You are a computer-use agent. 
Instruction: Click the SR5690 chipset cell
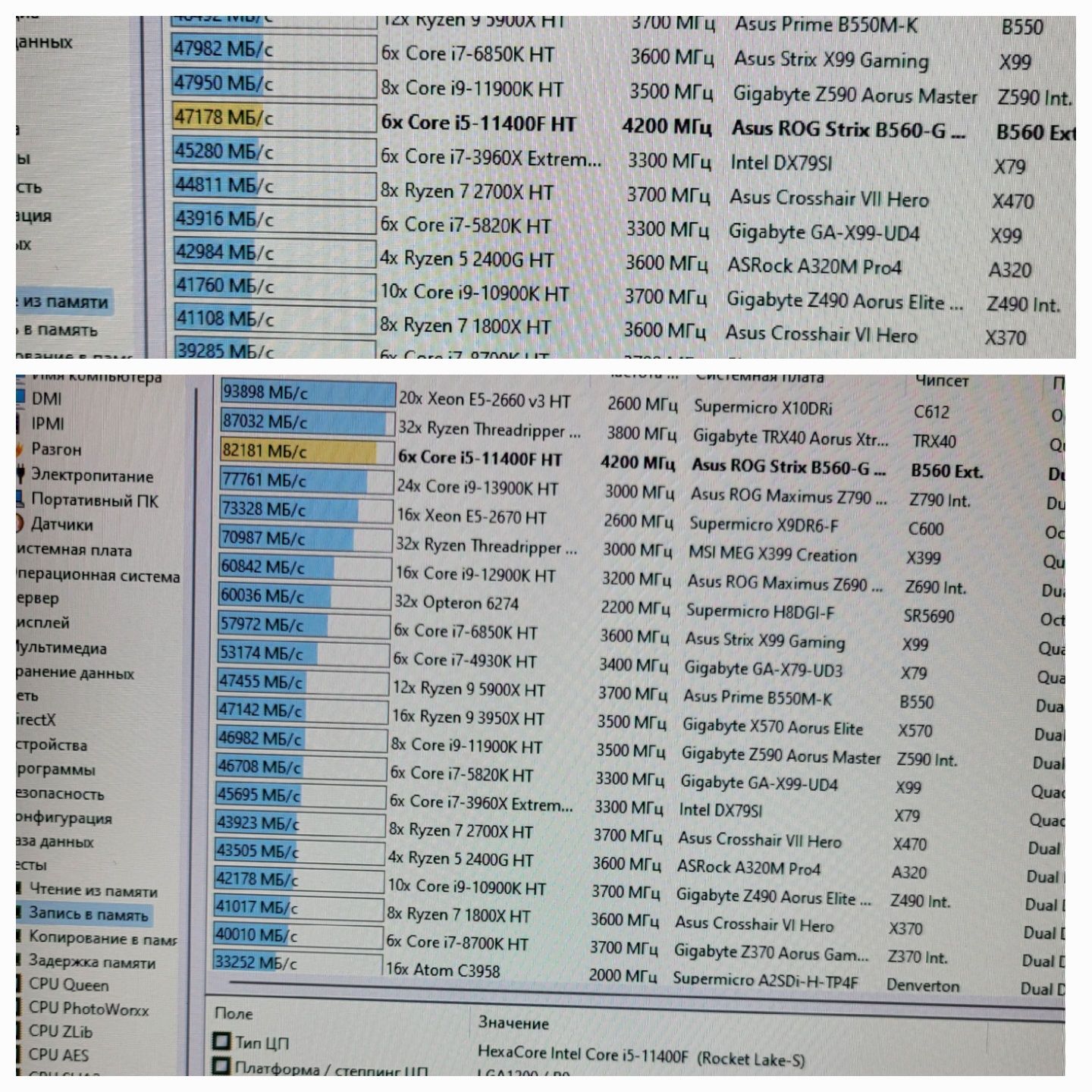tap(929, 616)
